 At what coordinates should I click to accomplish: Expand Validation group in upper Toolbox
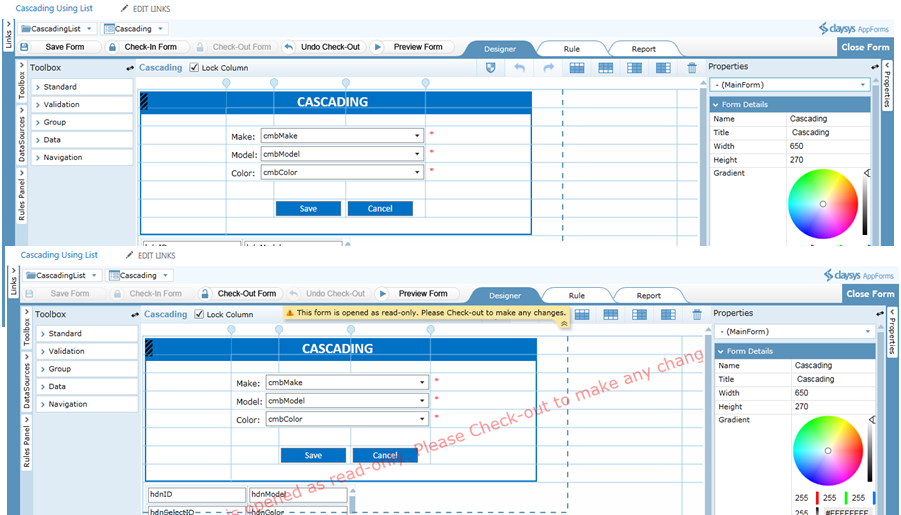click(82, 105)
